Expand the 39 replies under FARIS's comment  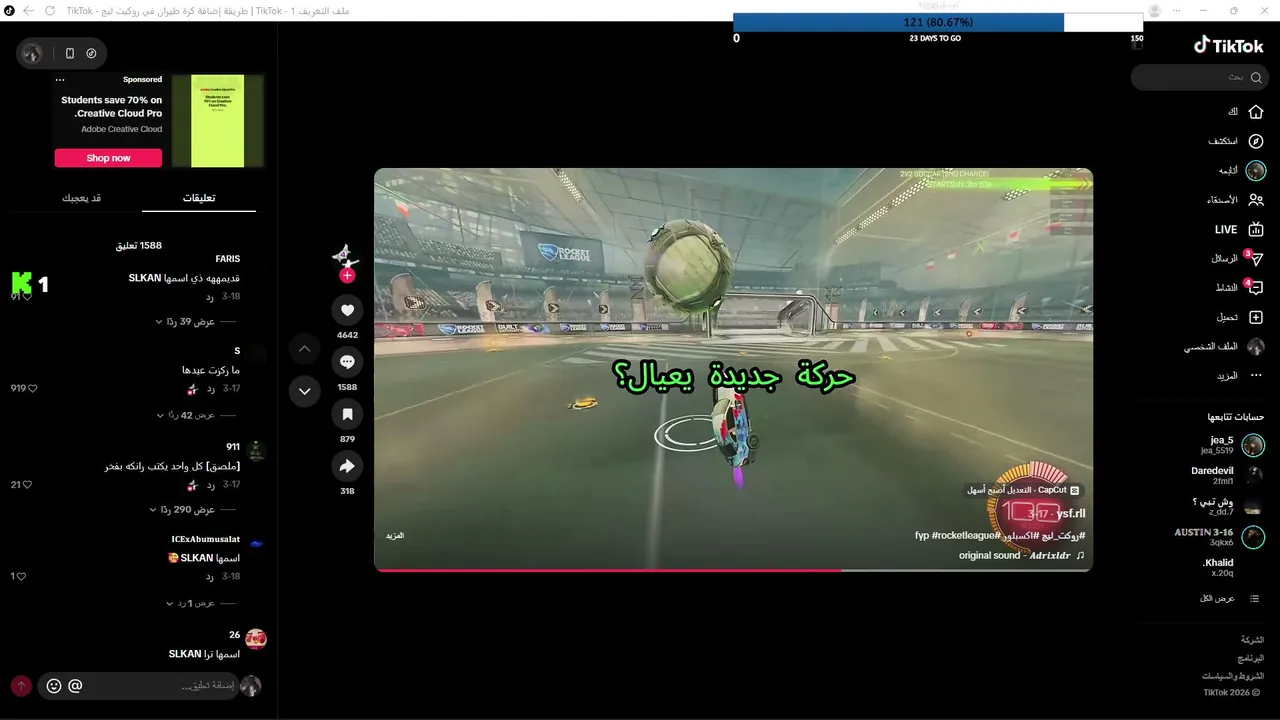(185, 322)
